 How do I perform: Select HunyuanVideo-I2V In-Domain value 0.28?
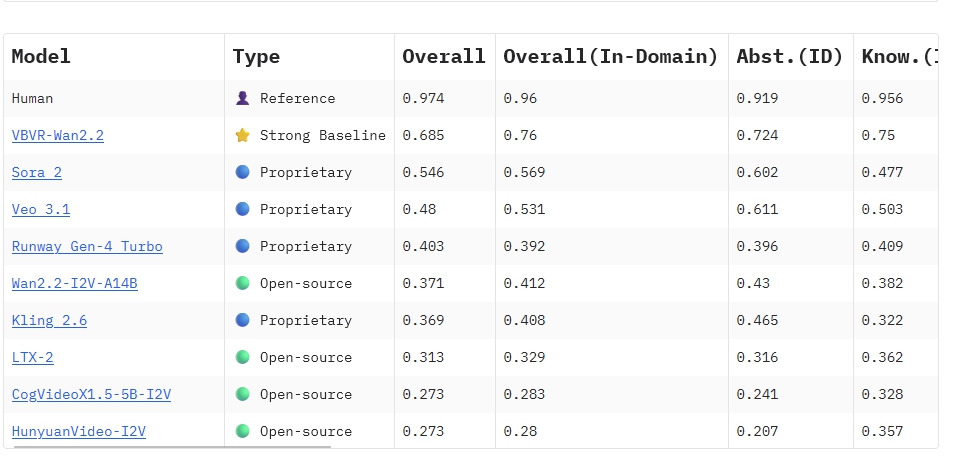tap(520, 432)
